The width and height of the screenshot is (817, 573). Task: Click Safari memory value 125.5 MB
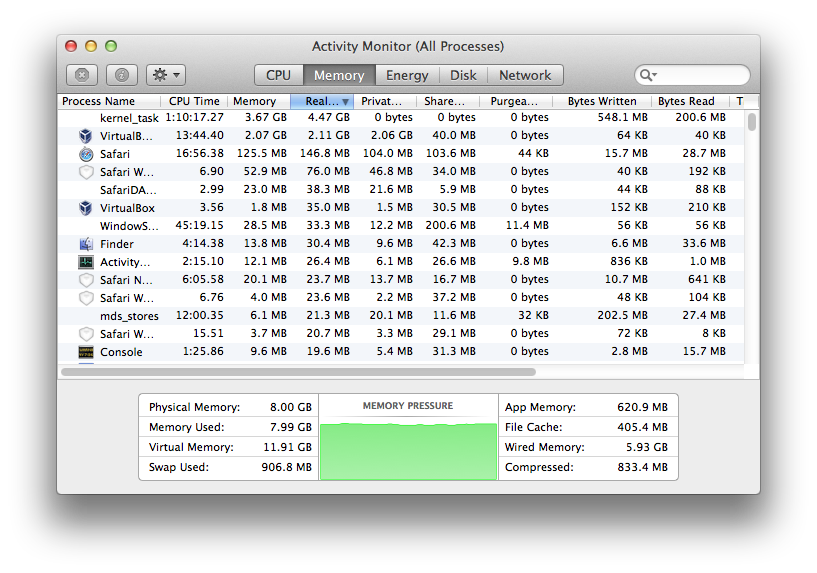coord(262,153)
